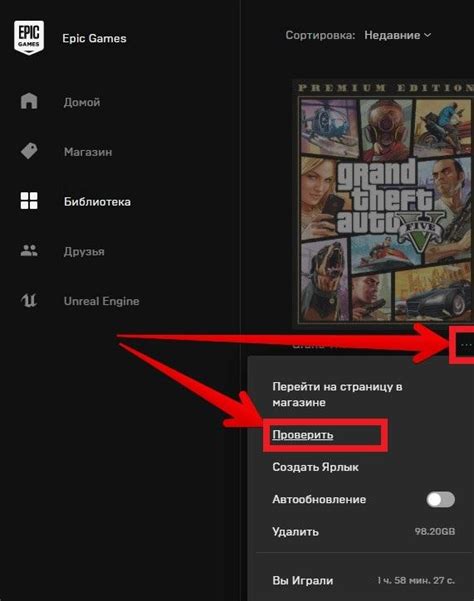Toggle the Автообновление switch
The width and height of the screenshot is (474, 601).
tap(441, 499)
